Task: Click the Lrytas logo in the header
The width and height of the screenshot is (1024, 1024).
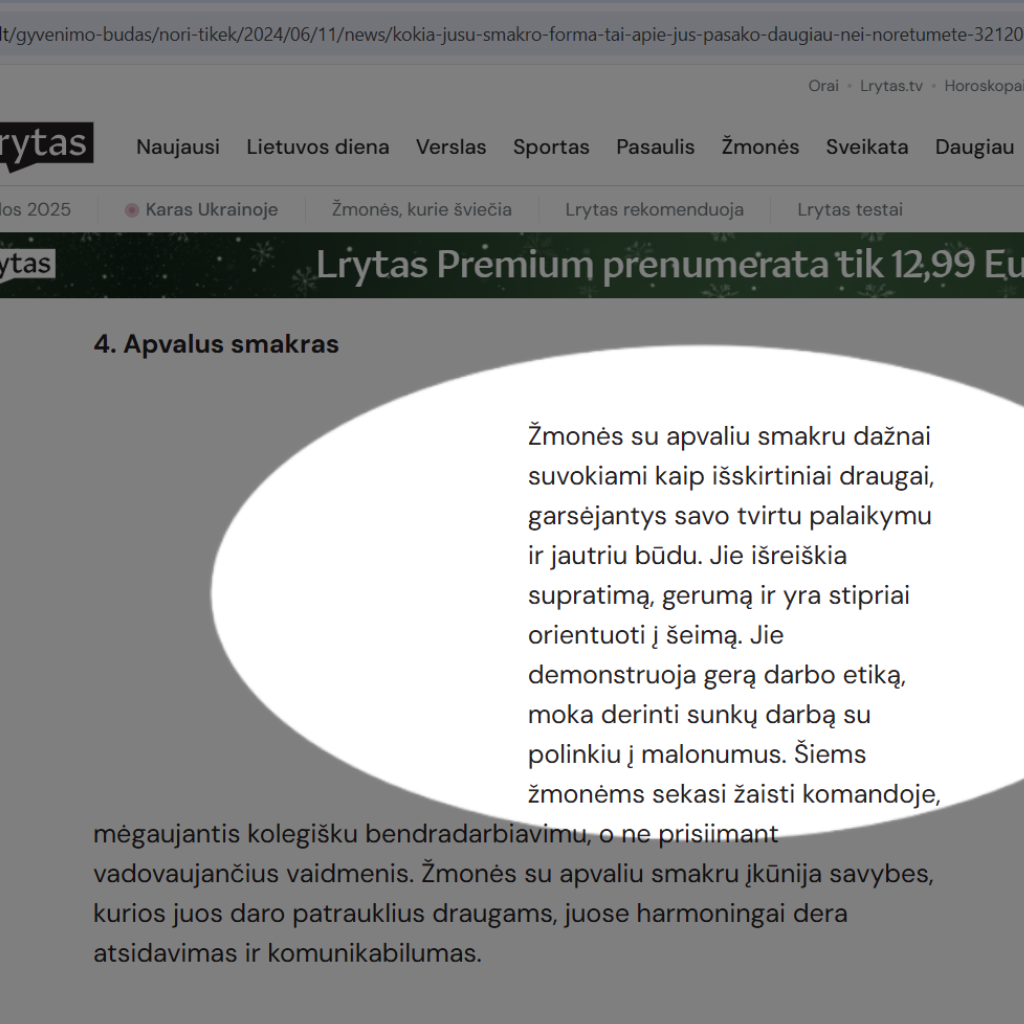Action: coord(45,146)
